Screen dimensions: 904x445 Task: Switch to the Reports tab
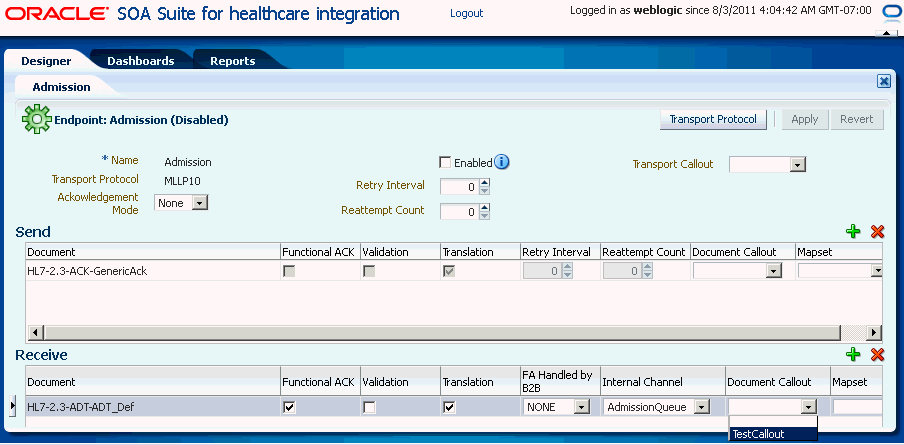[x=232, y=61]
